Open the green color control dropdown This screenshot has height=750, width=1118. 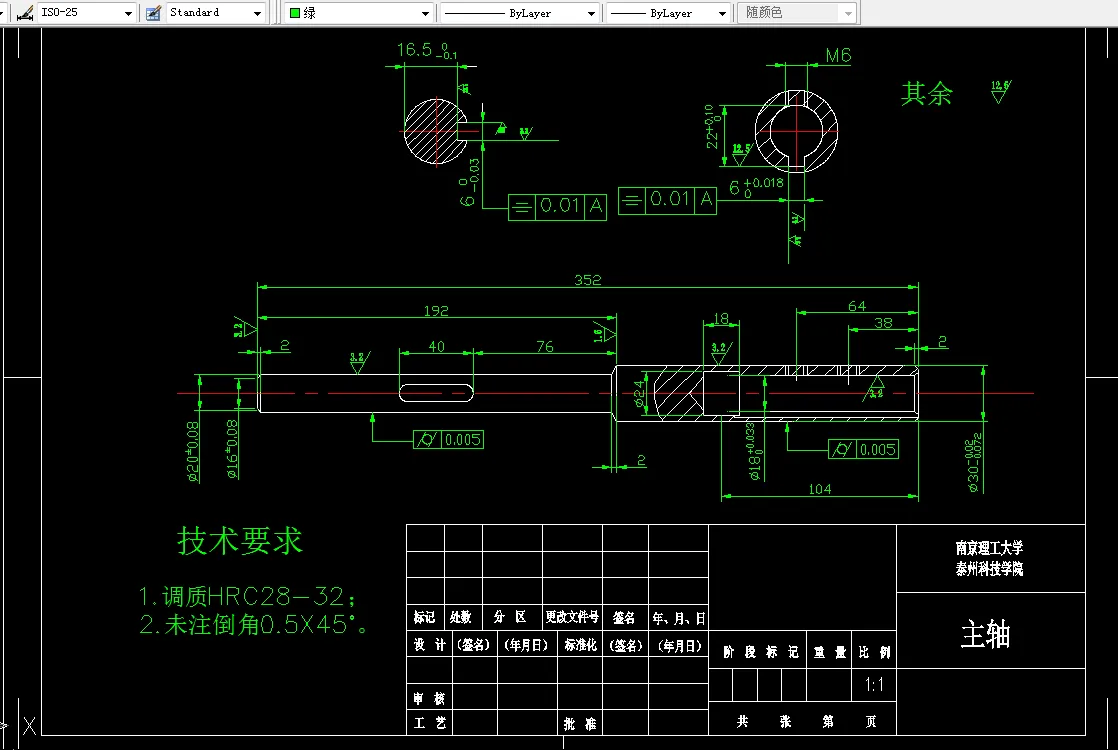tap(425, 13)
